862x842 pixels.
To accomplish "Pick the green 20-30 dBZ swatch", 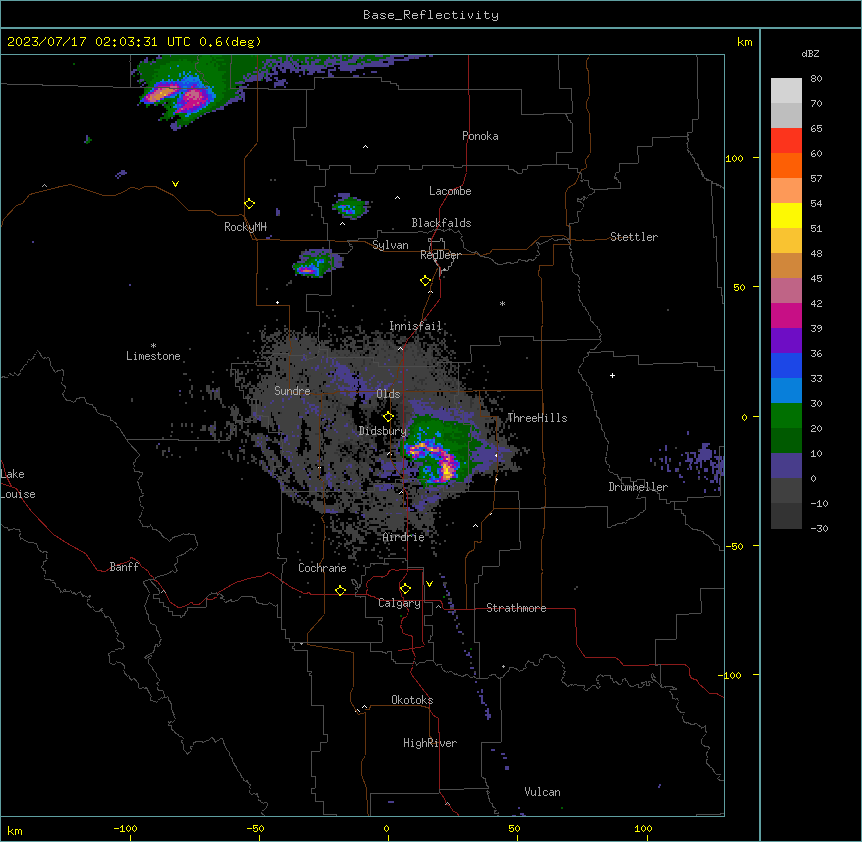I will [786, 416].
